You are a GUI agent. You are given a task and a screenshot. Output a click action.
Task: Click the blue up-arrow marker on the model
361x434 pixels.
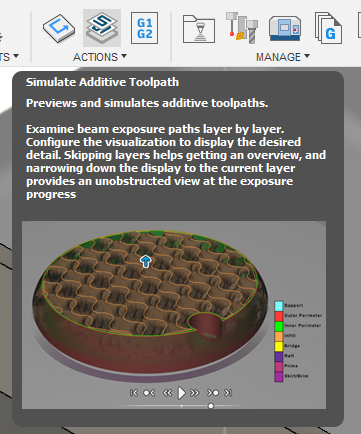coord(145,261)
